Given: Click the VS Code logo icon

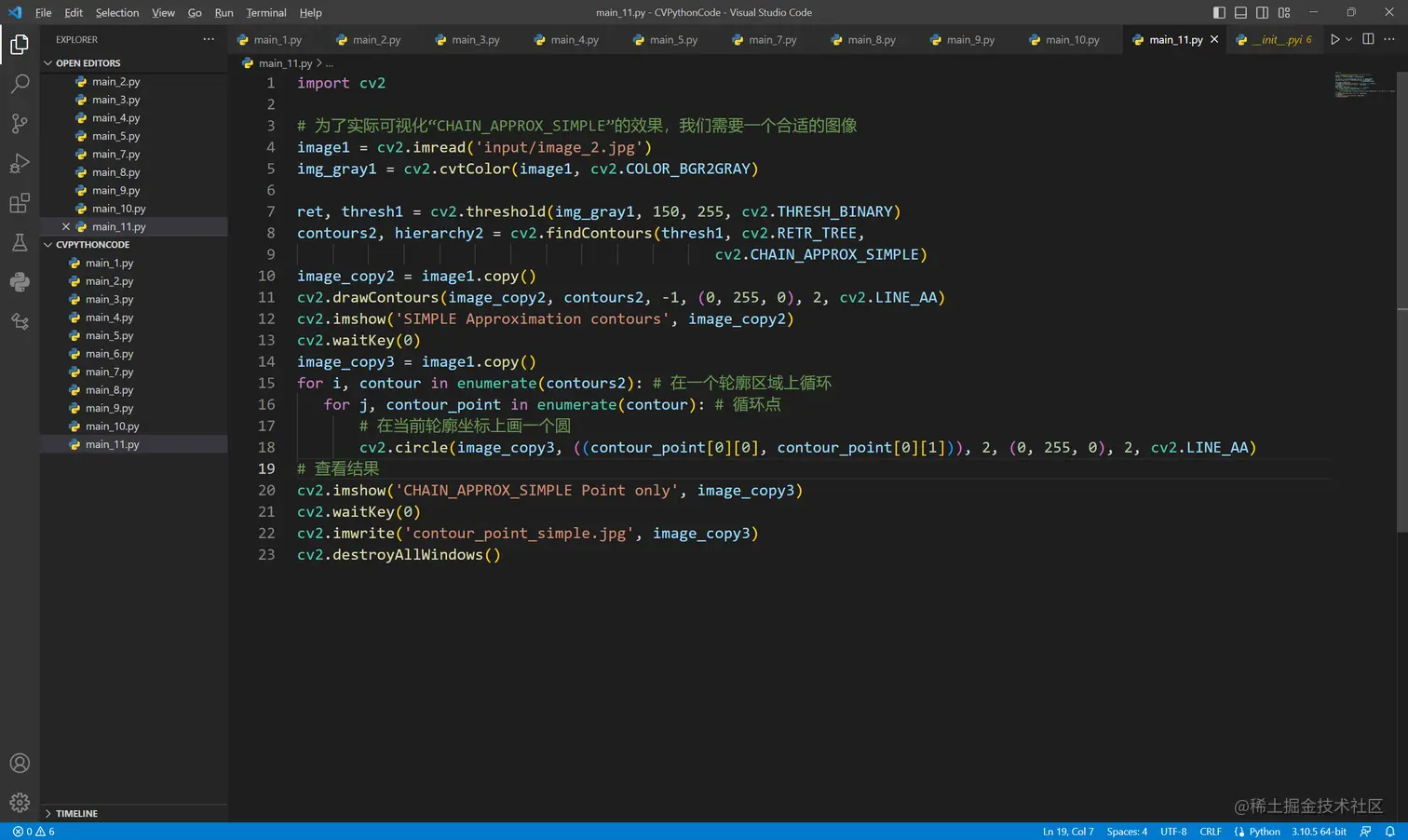Looking at the screenshot, I should (15, 12).
